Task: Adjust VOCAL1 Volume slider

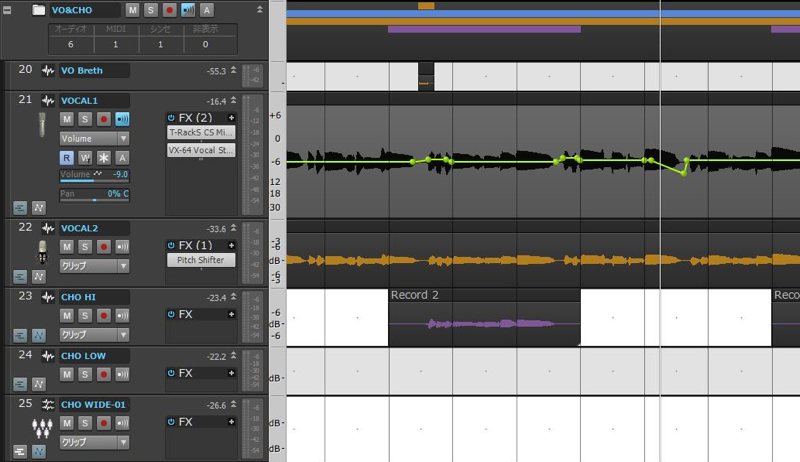Action: point(94,175)
